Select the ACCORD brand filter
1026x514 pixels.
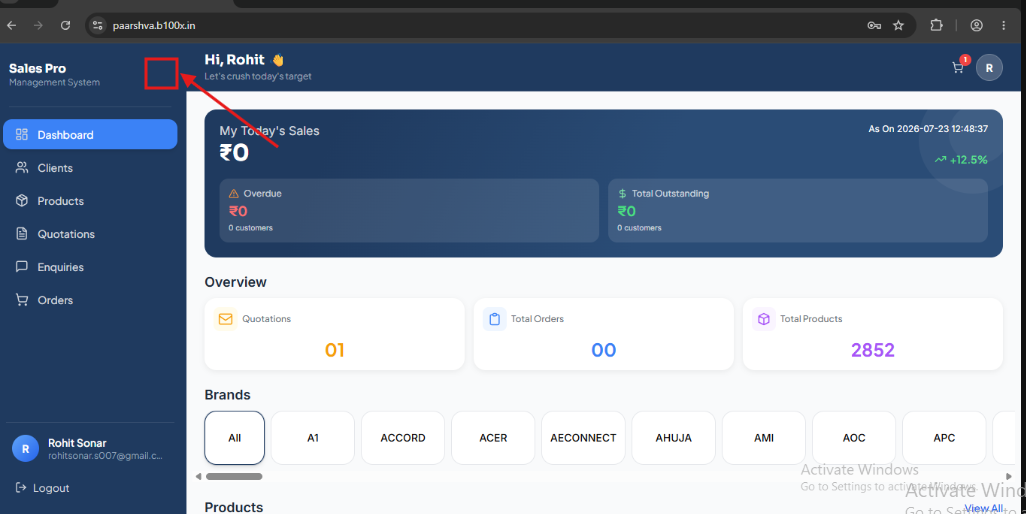403,438
